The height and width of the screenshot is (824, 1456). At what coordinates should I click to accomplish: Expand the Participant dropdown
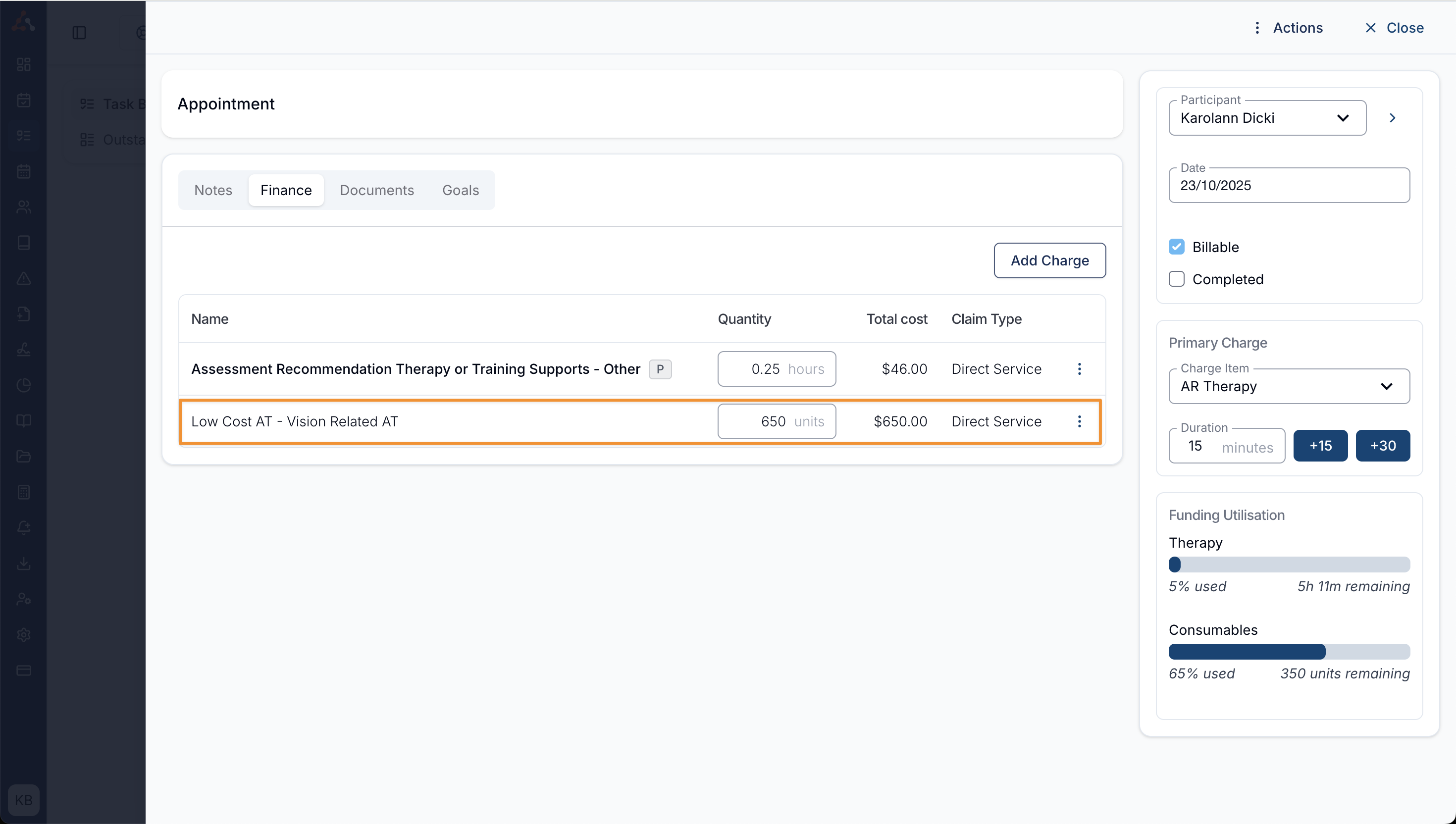click(x=1267, y=118)
